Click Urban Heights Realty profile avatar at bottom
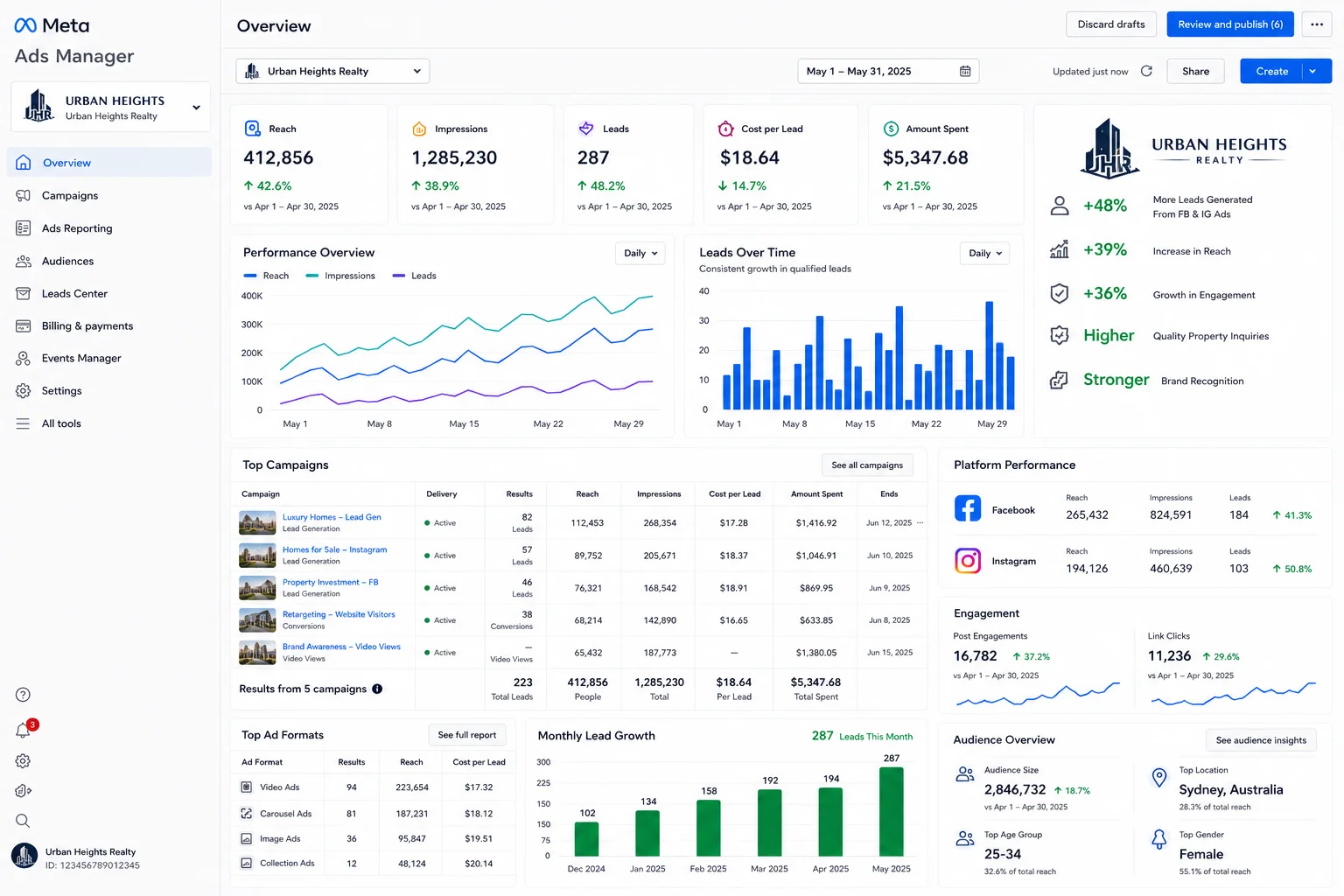Image resolution: width=1344 pixels, height=896 pixels. click(24, 856)
